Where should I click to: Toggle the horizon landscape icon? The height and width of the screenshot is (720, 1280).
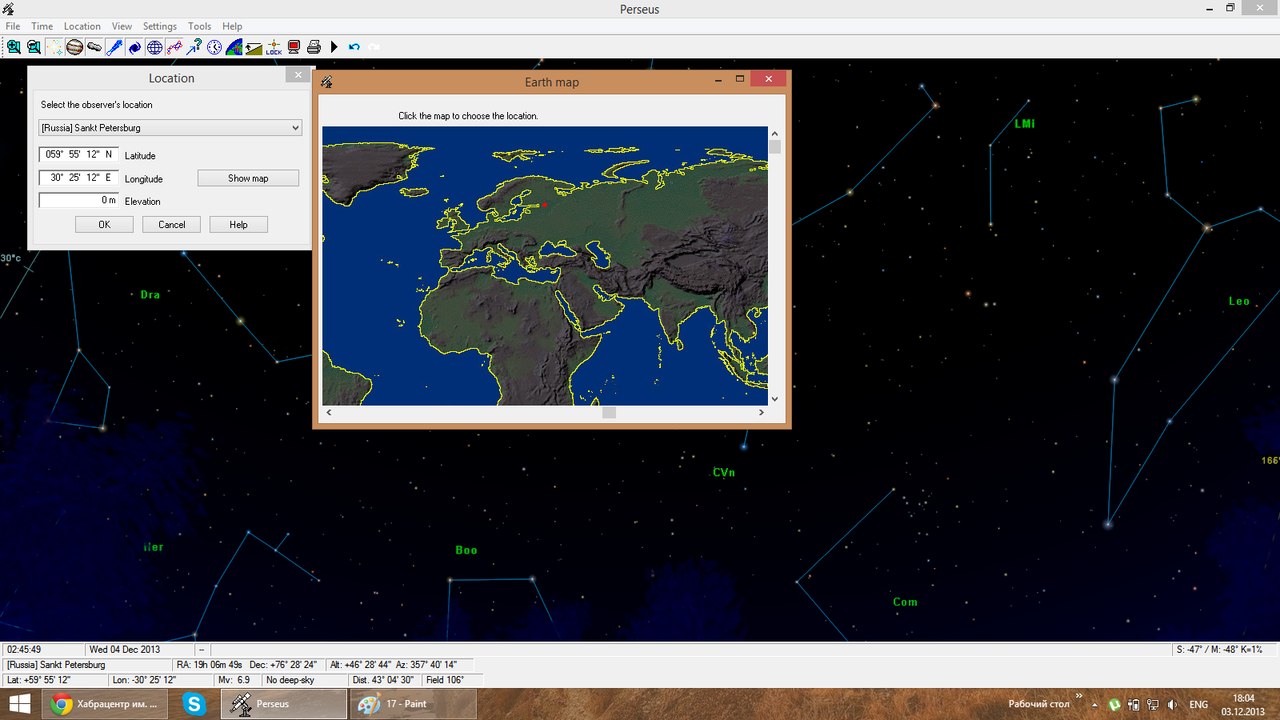(254, 47)
